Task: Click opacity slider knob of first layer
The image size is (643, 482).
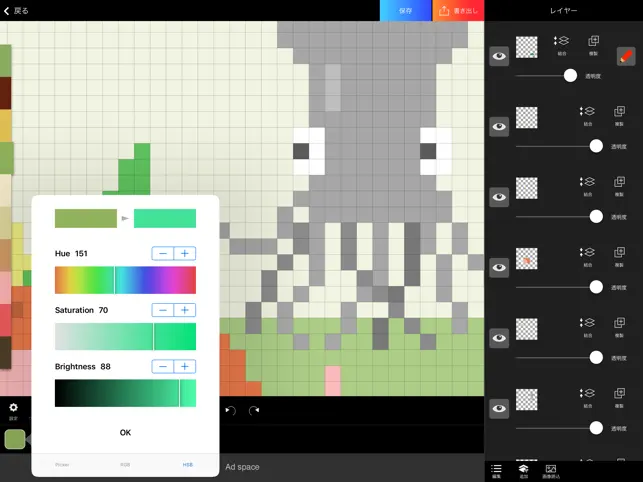Action: [570, 75]
